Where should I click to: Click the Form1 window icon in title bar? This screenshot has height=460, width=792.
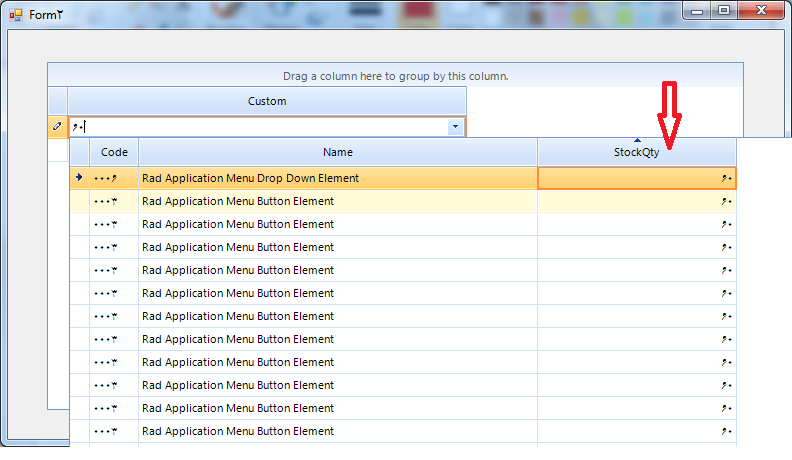pos(15,15)
